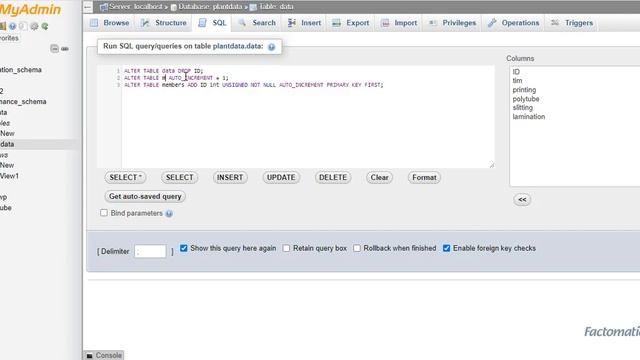The image size is (640, 360).
Task: Insert an INSERT query template
Action: [230, 178]
